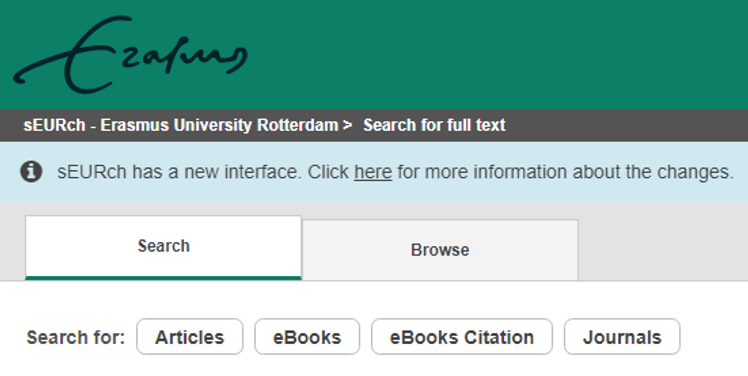Switch to the Search tab
Viewport: 748px width, 376px height.
[163, 247]
